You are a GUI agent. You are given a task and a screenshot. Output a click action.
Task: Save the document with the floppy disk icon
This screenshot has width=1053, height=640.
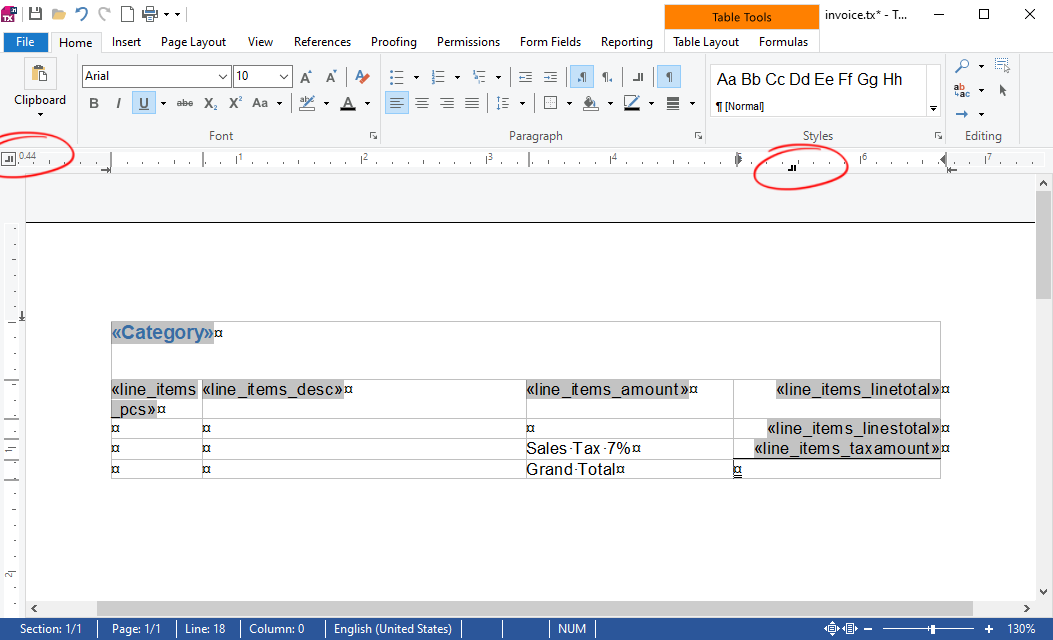click(x=36, y=14)
